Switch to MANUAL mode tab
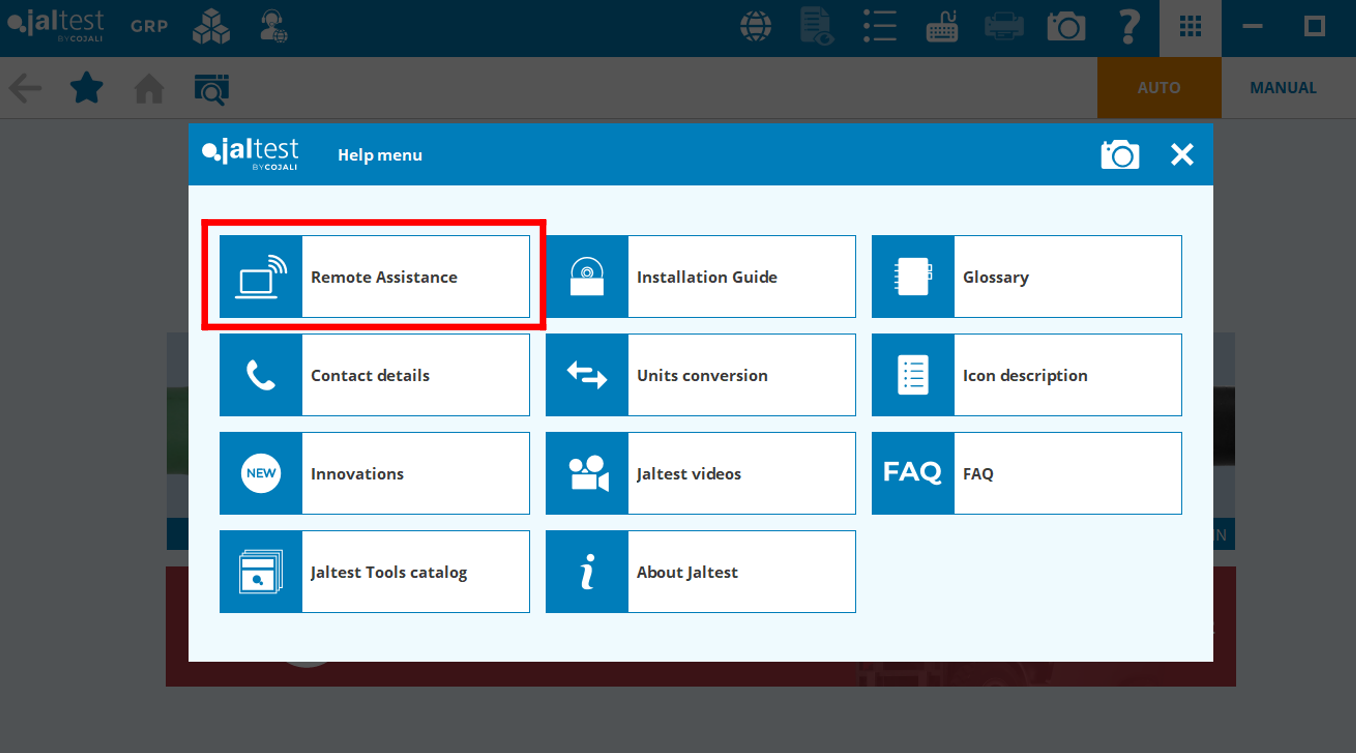 [x=1283, y=88]
